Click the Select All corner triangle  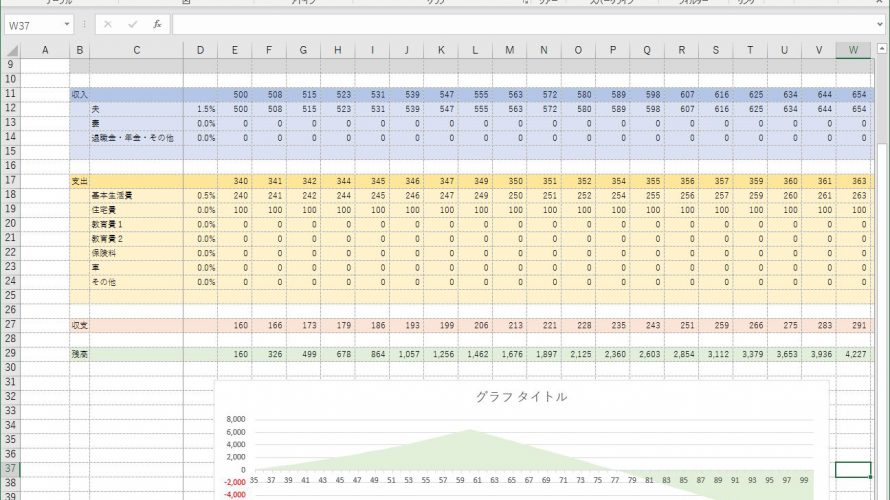(x=11, y=51)
